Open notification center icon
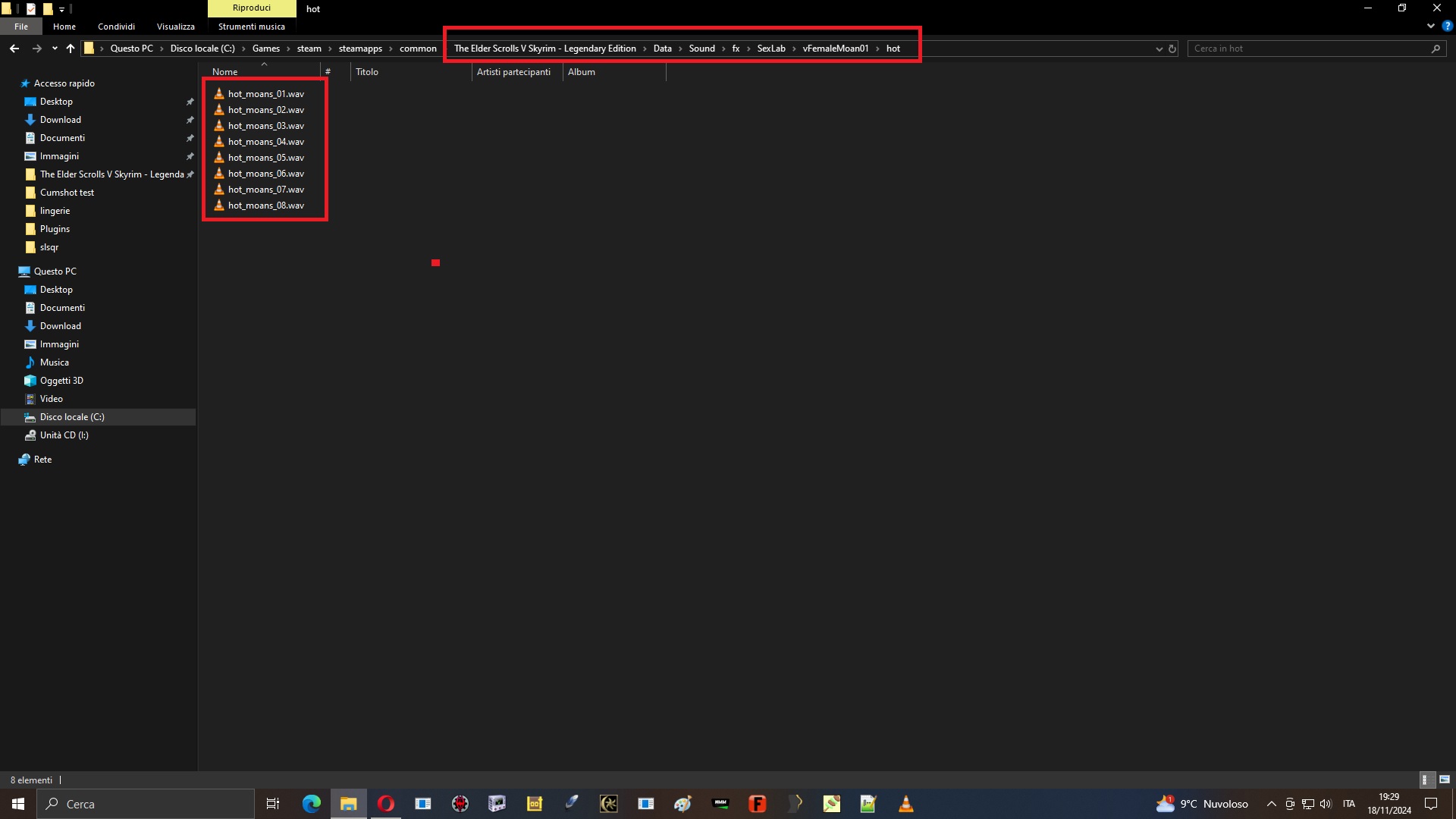Image resolution: width=1456 pixels, height=819 pixels. coord(1431,804)
